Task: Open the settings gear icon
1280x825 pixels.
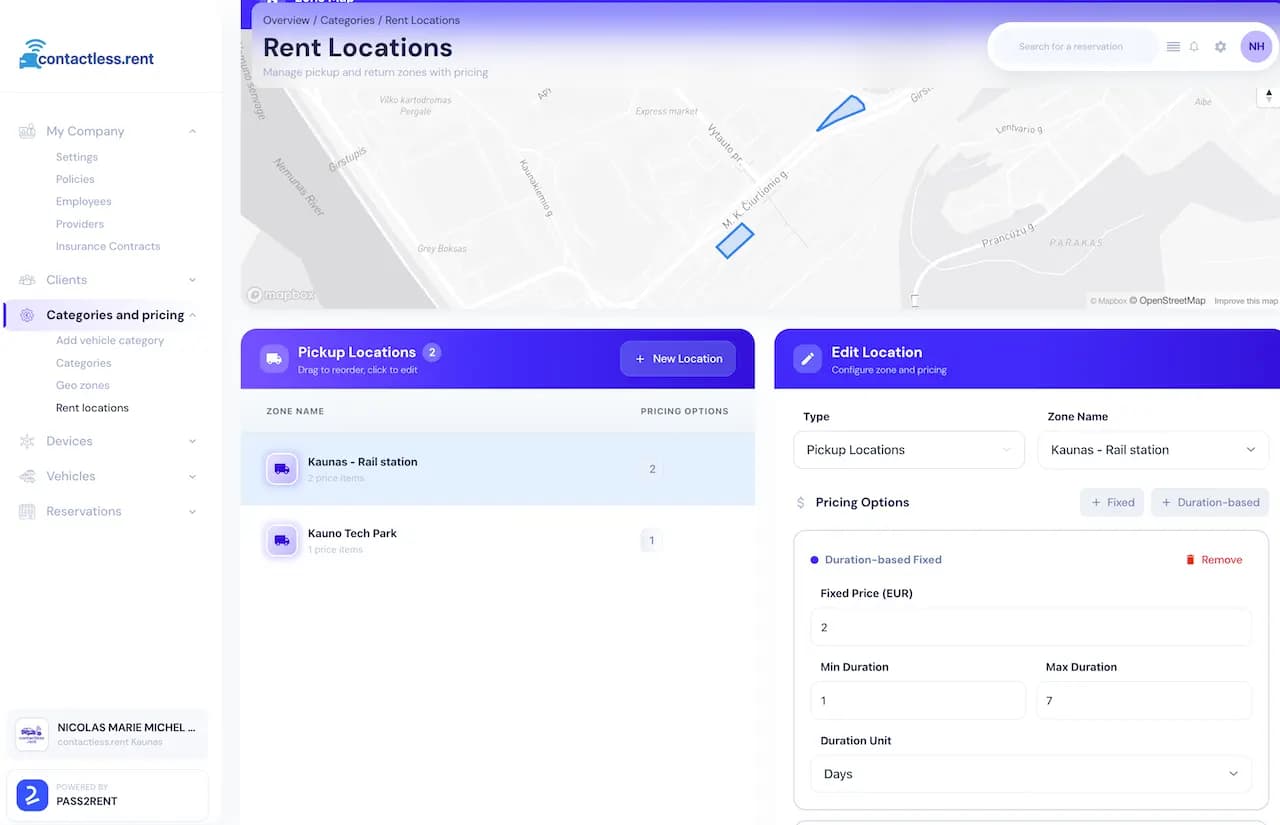Action: click(1221, 46)
